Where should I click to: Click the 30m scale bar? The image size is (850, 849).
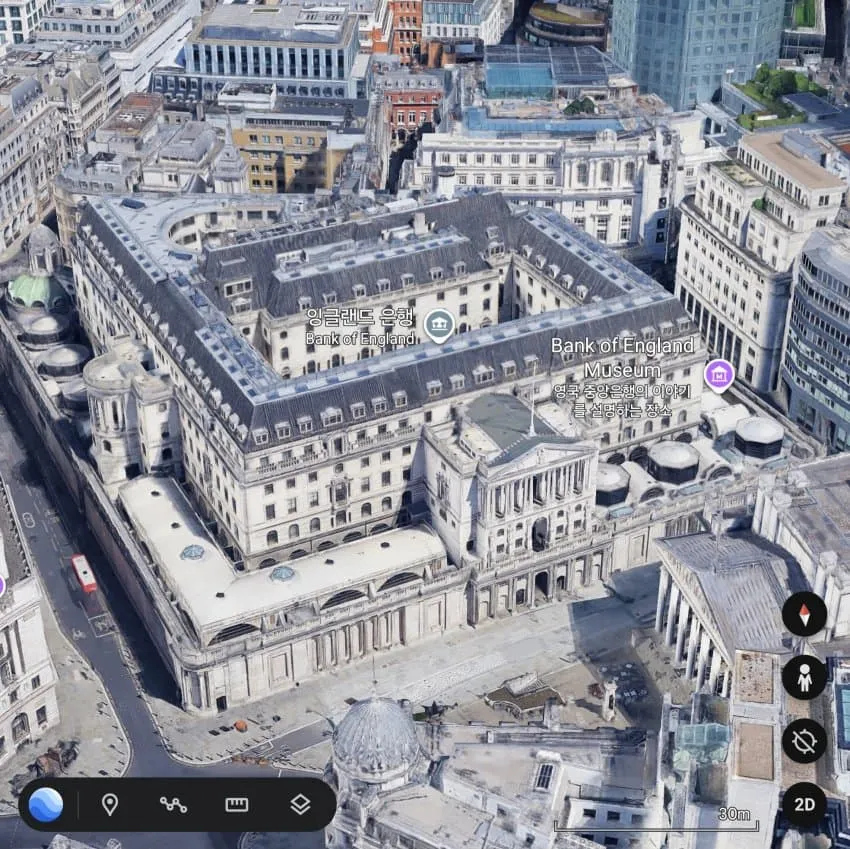tap(656, 819)
